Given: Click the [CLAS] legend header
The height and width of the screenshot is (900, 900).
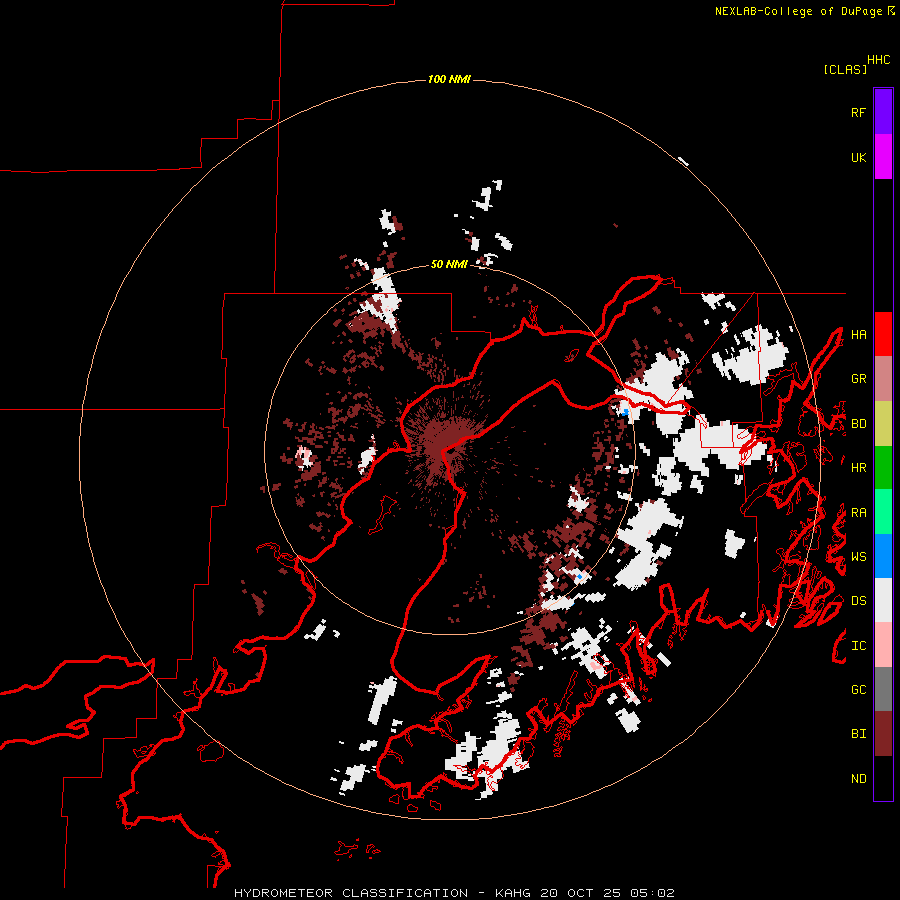Looking at the screenshot, I should [x=845, y=69].
